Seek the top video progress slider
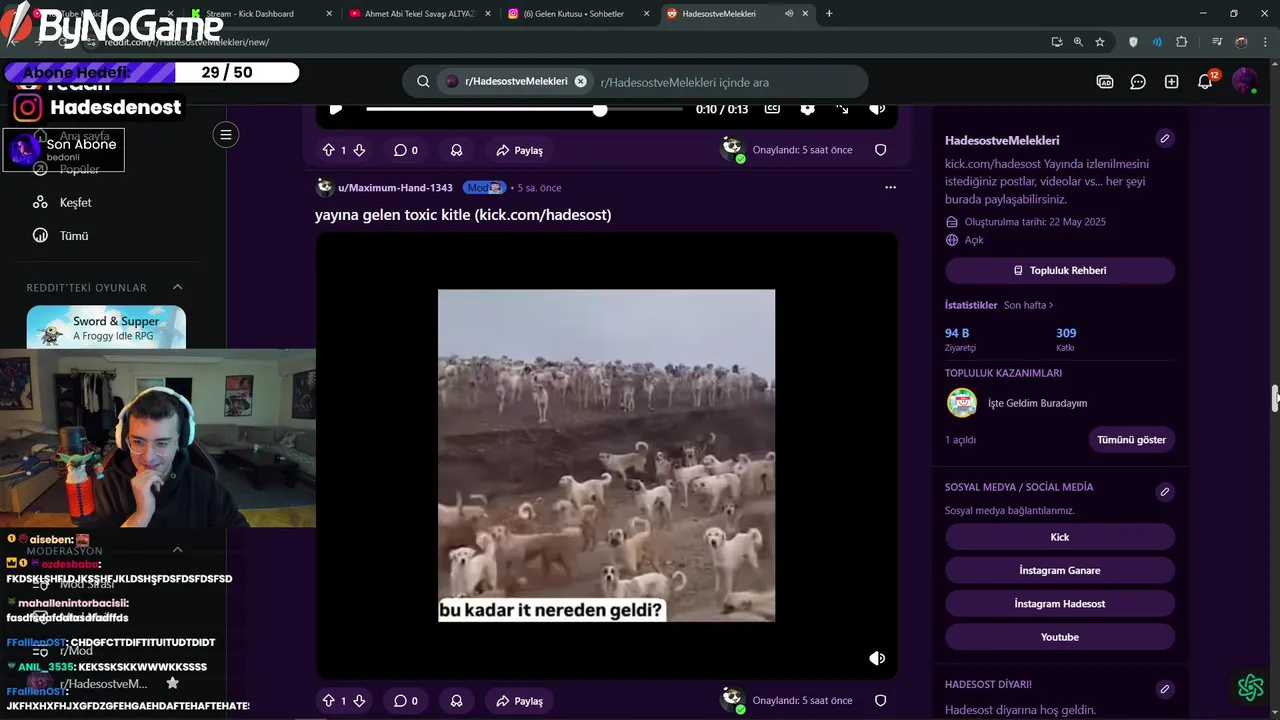This screenshot has height=720, width=1280. coord(525,109)
